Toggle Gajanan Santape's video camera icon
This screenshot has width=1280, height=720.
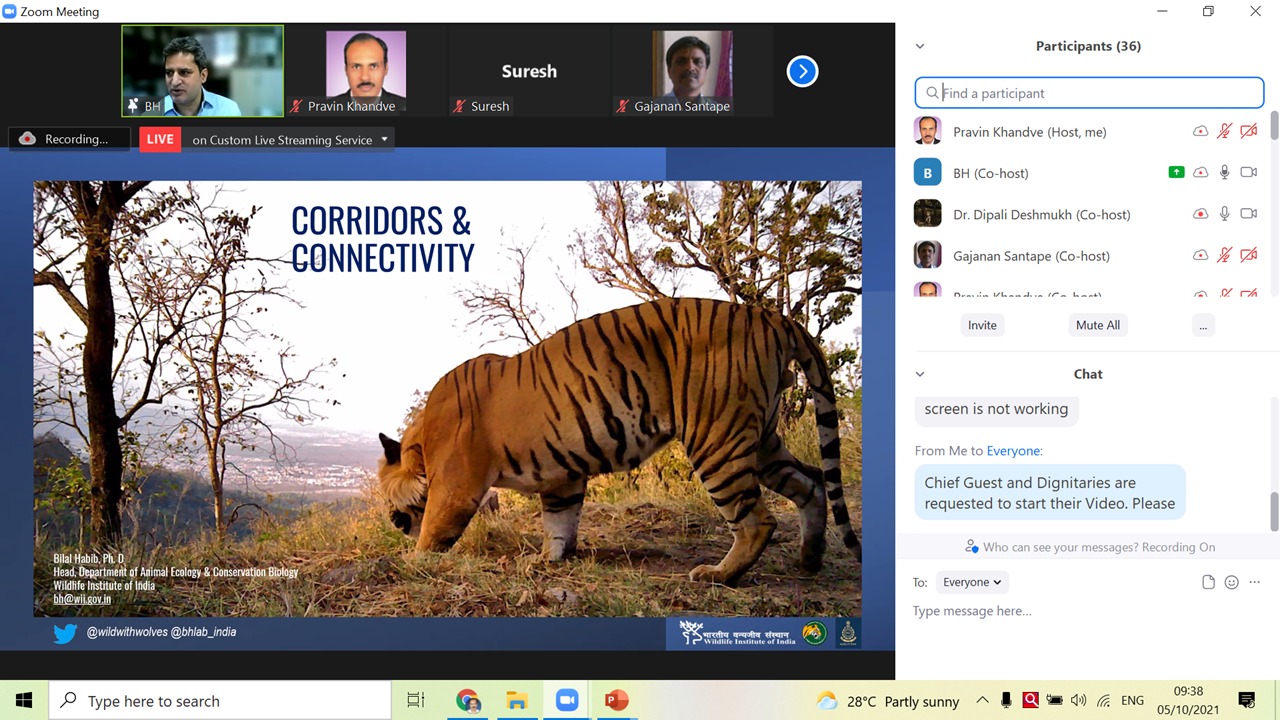pos(1248,256)
